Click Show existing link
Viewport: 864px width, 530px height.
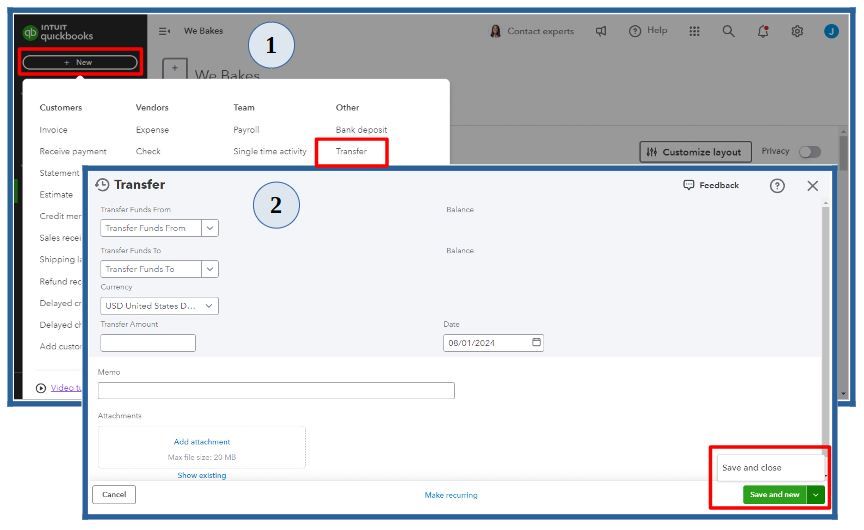pyautogui.click(x=202, y=475)
